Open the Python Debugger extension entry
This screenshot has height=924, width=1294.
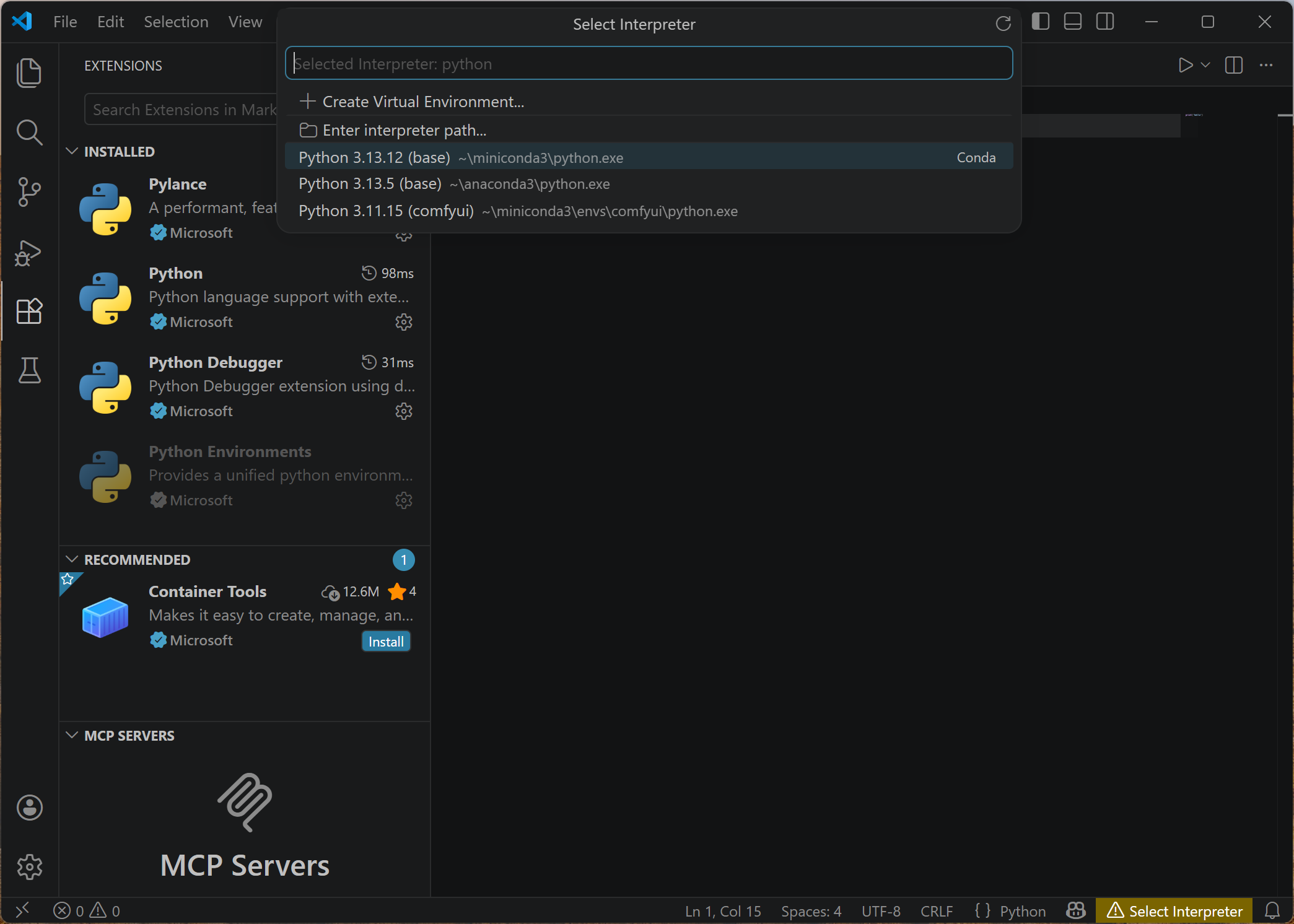pos(245,386)
